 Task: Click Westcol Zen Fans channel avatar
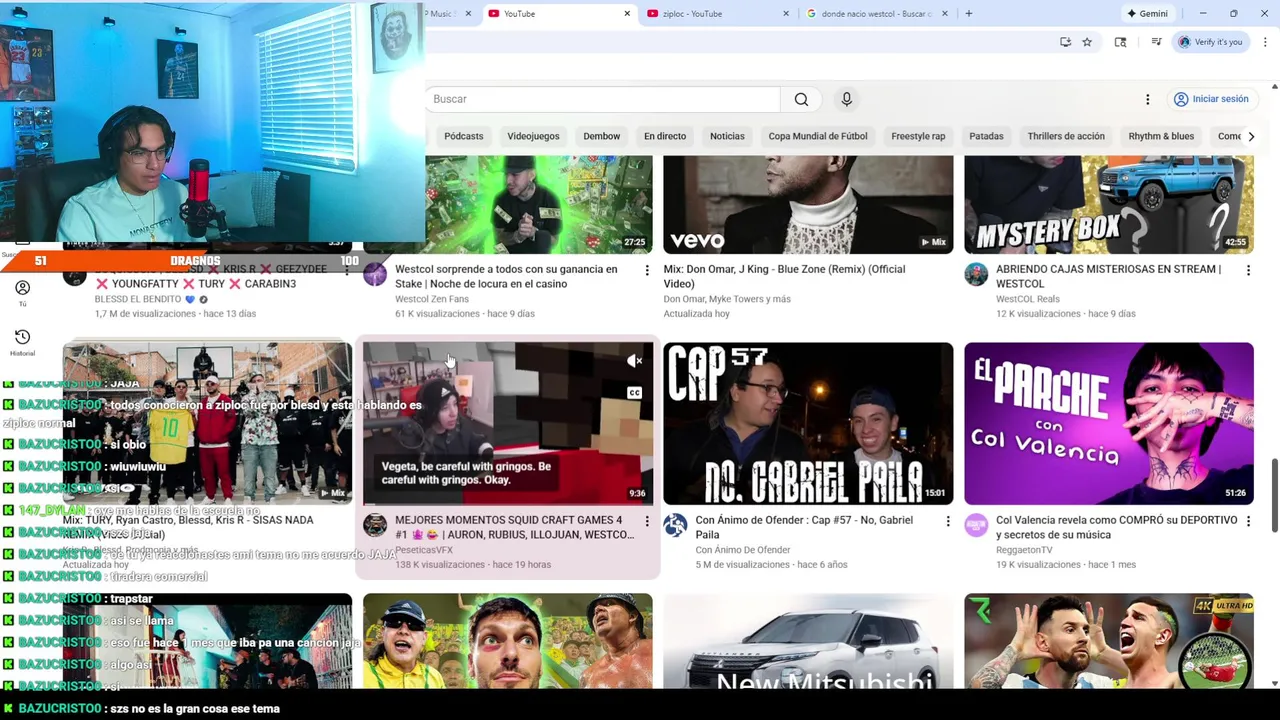[375, 275]
